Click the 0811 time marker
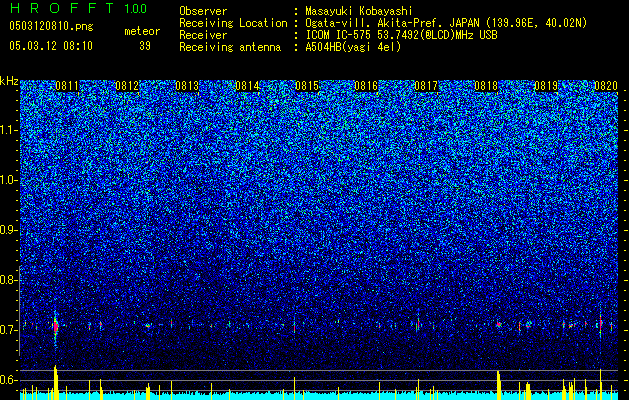The width and height of the screenshot is (629, 400). [x=67, y=86]
